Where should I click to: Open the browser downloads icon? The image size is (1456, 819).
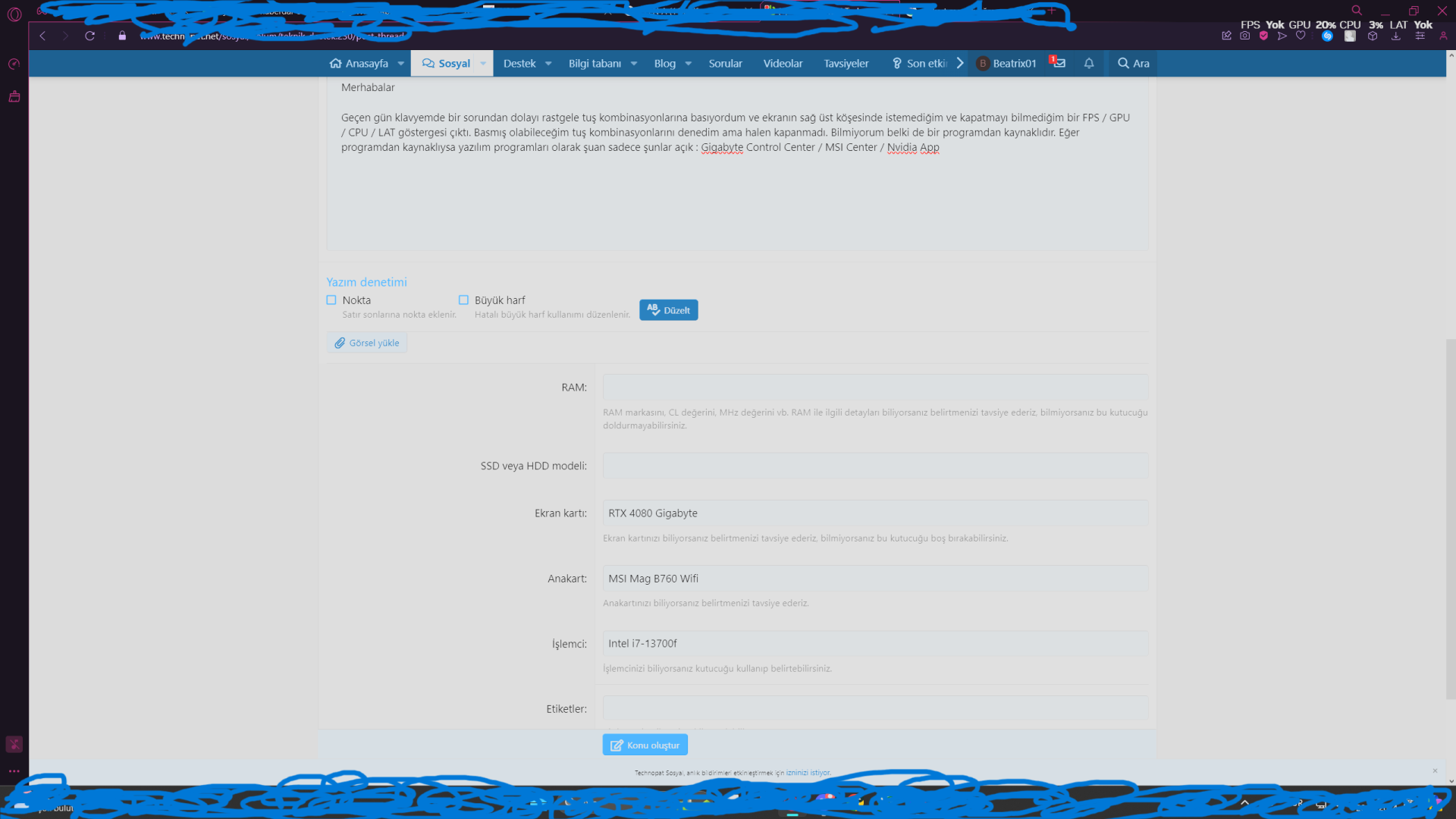click(1395, 36)
